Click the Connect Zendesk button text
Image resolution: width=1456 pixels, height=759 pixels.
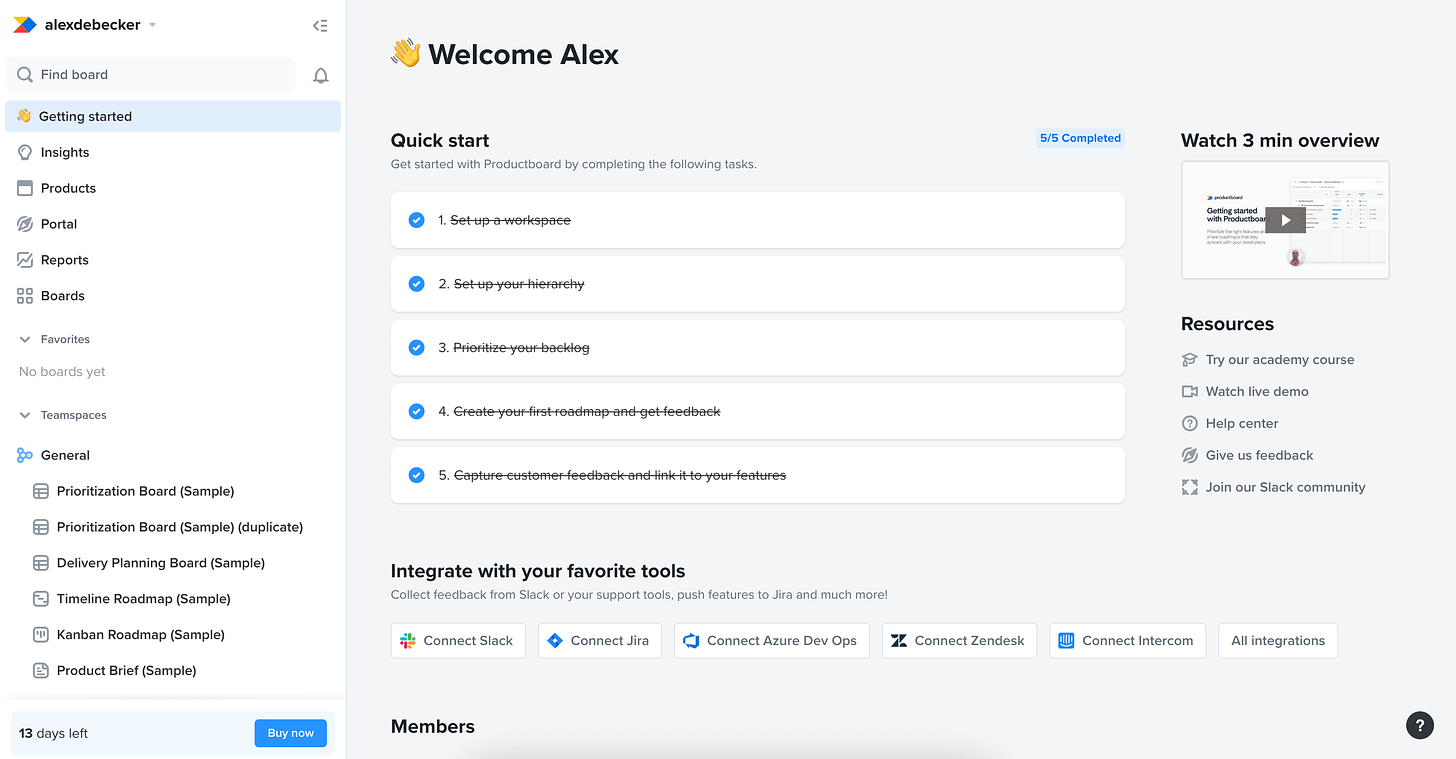click(x=969, y=641)
